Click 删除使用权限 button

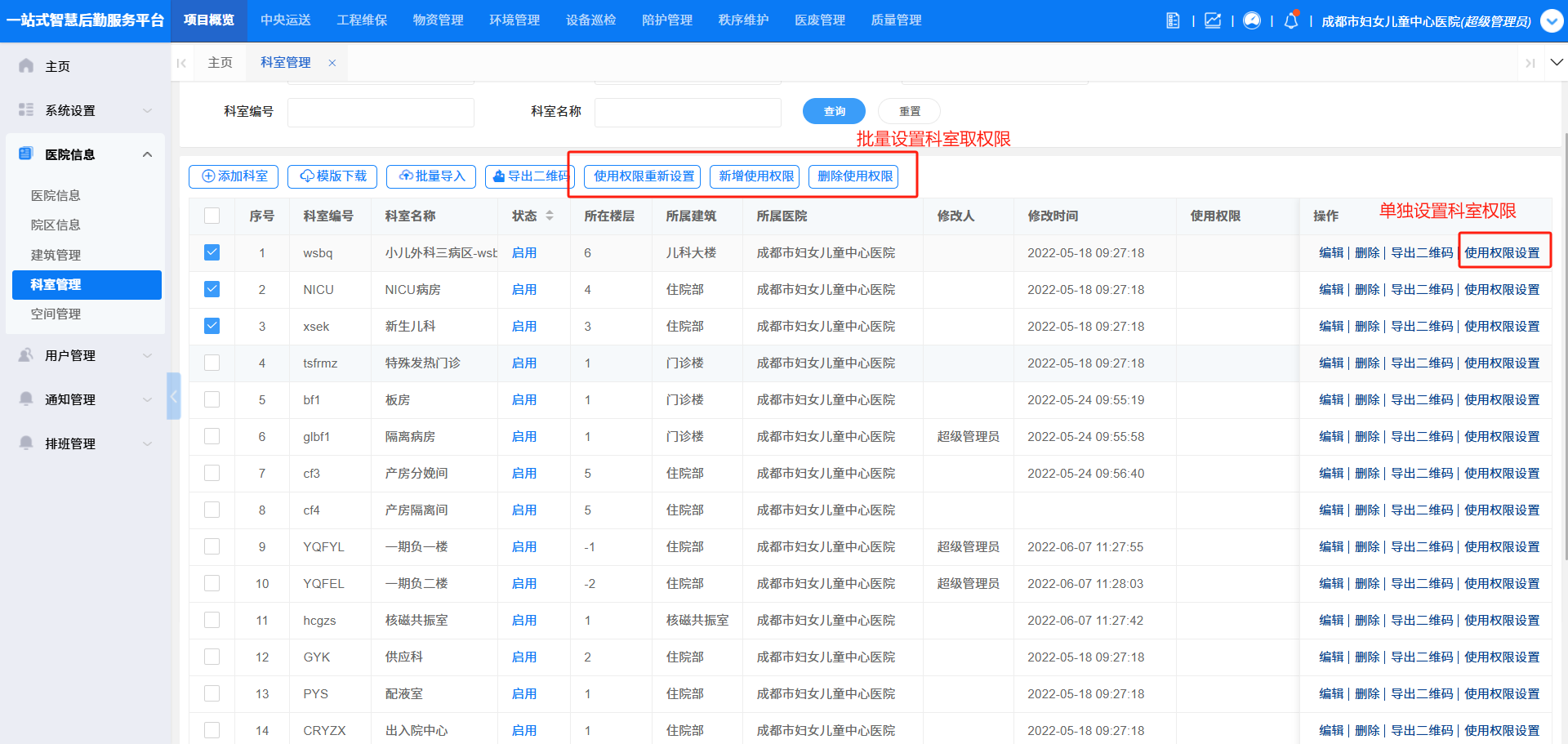(x=854, y=176)
